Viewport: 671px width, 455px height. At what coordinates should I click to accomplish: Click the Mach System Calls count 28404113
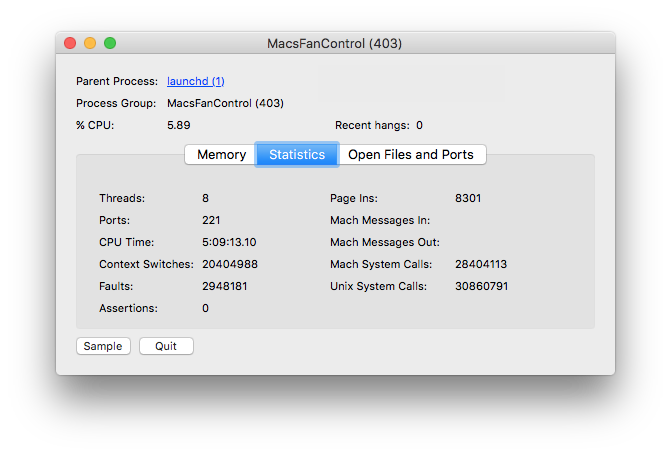click(x=481, y=264)
